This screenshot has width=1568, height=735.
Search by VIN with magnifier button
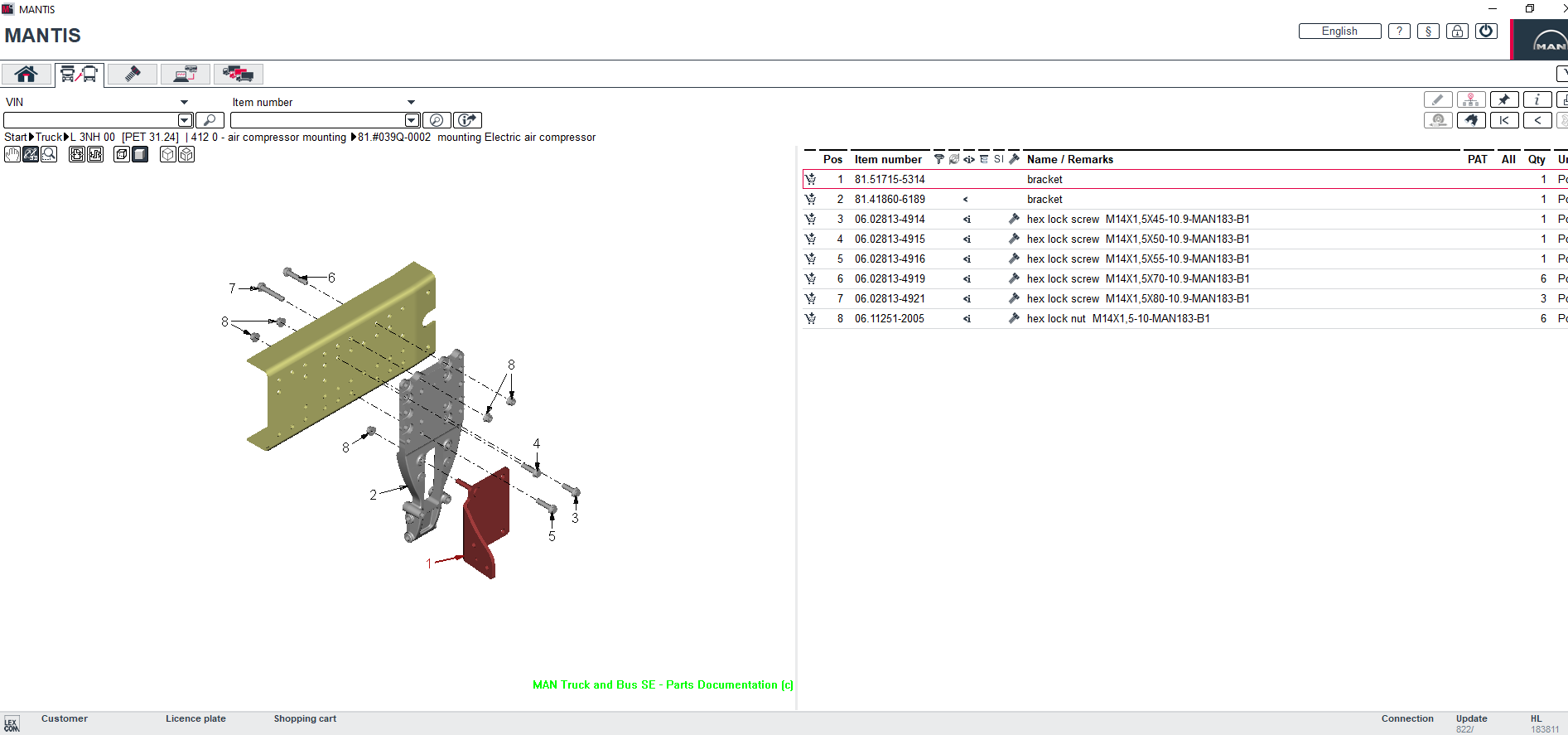210,120
